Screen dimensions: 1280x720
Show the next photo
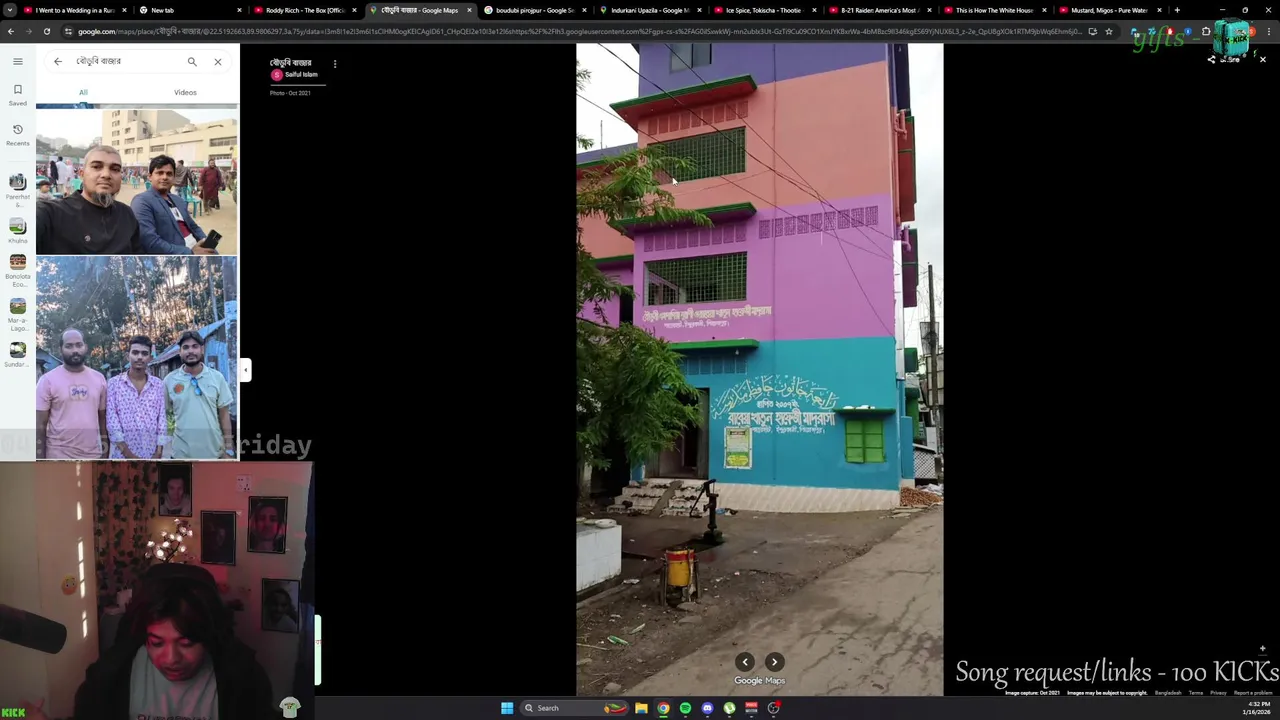[x=774, y=662]
